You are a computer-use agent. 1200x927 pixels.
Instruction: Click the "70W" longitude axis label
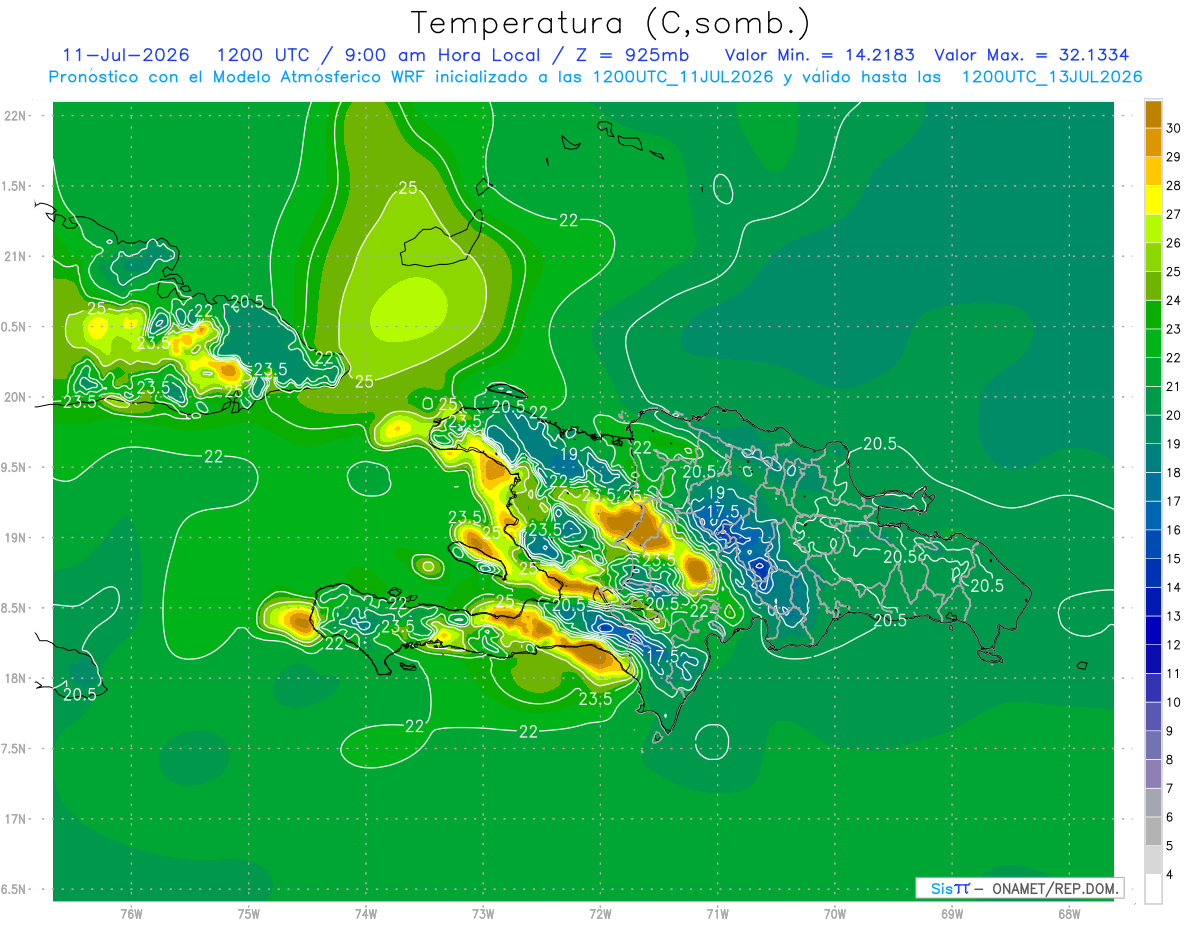[835, 913]
